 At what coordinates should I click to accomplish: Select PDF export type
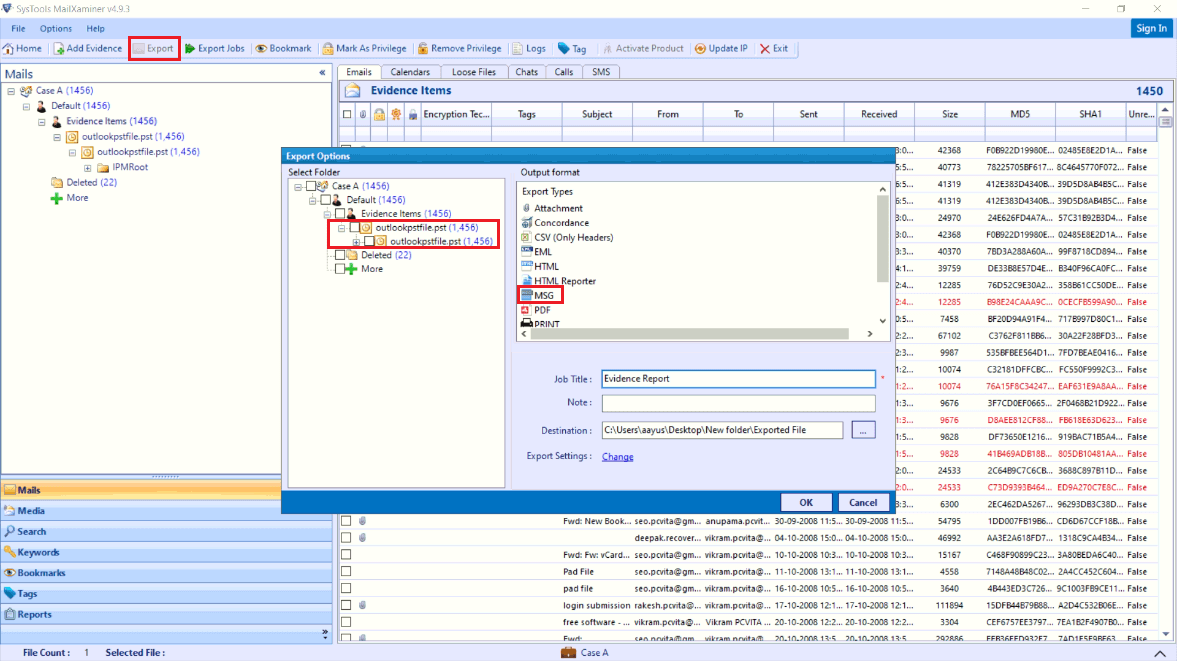click(x=542, y=310)
